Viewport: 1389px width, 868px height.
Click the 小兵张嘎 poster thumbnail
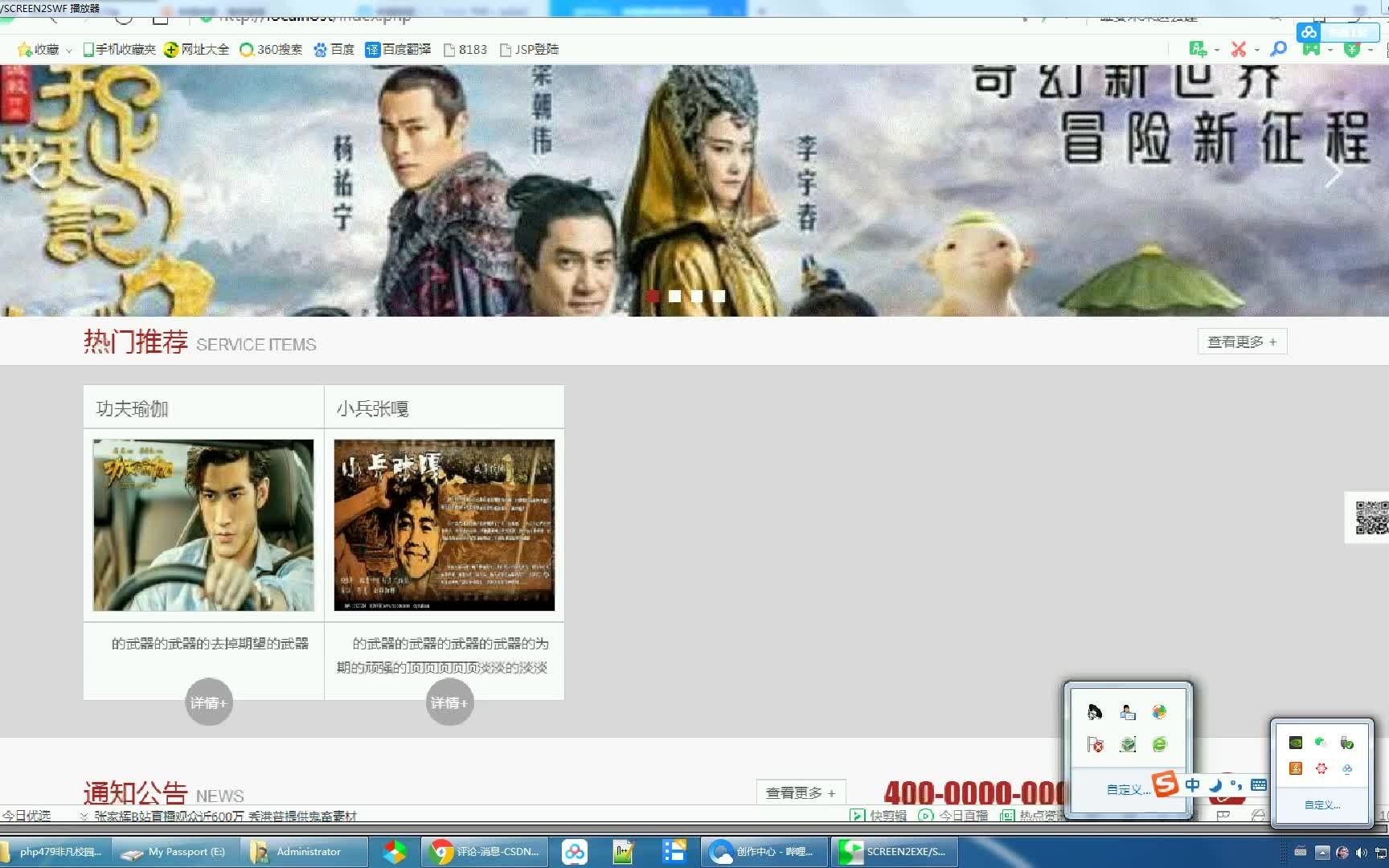[x=445, y=525]
